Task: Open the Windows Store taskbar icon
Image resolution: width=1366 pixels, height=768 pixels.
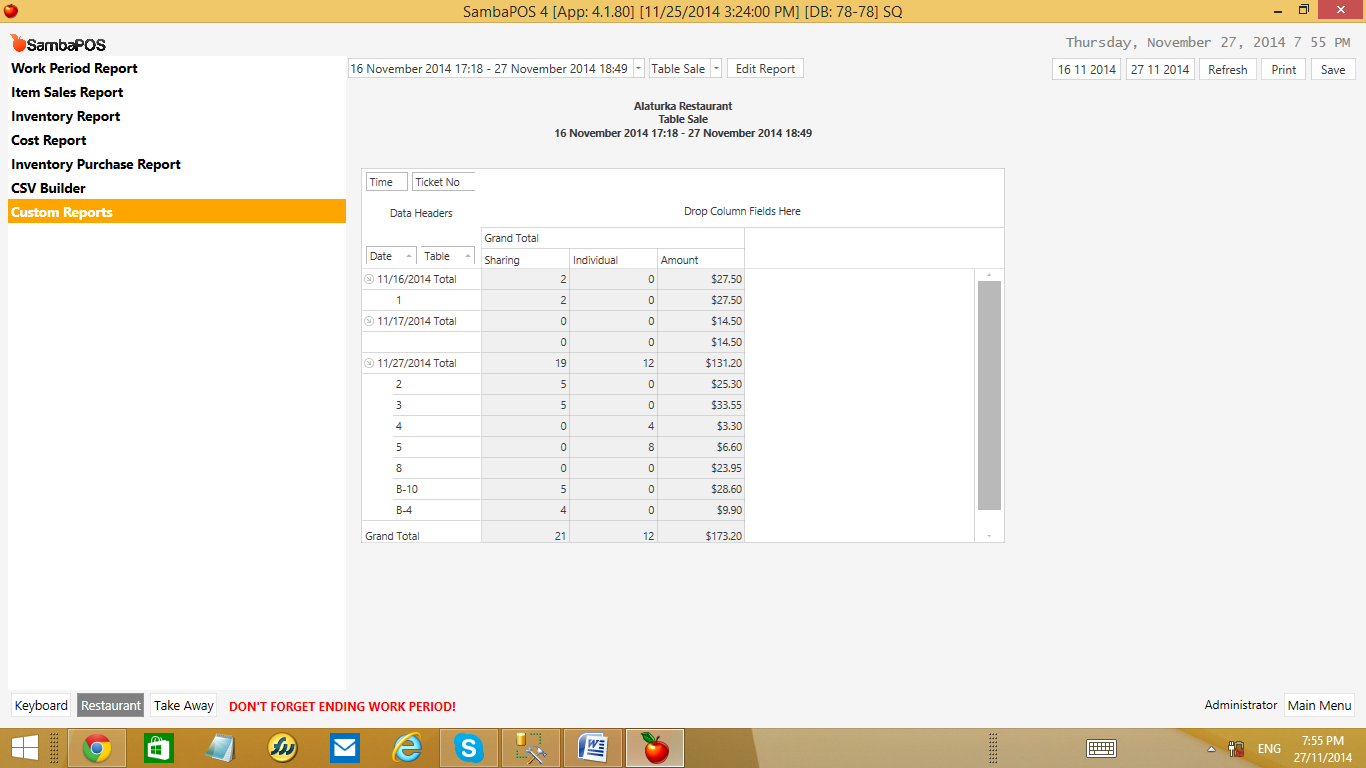Action: [x=159, y=748]
